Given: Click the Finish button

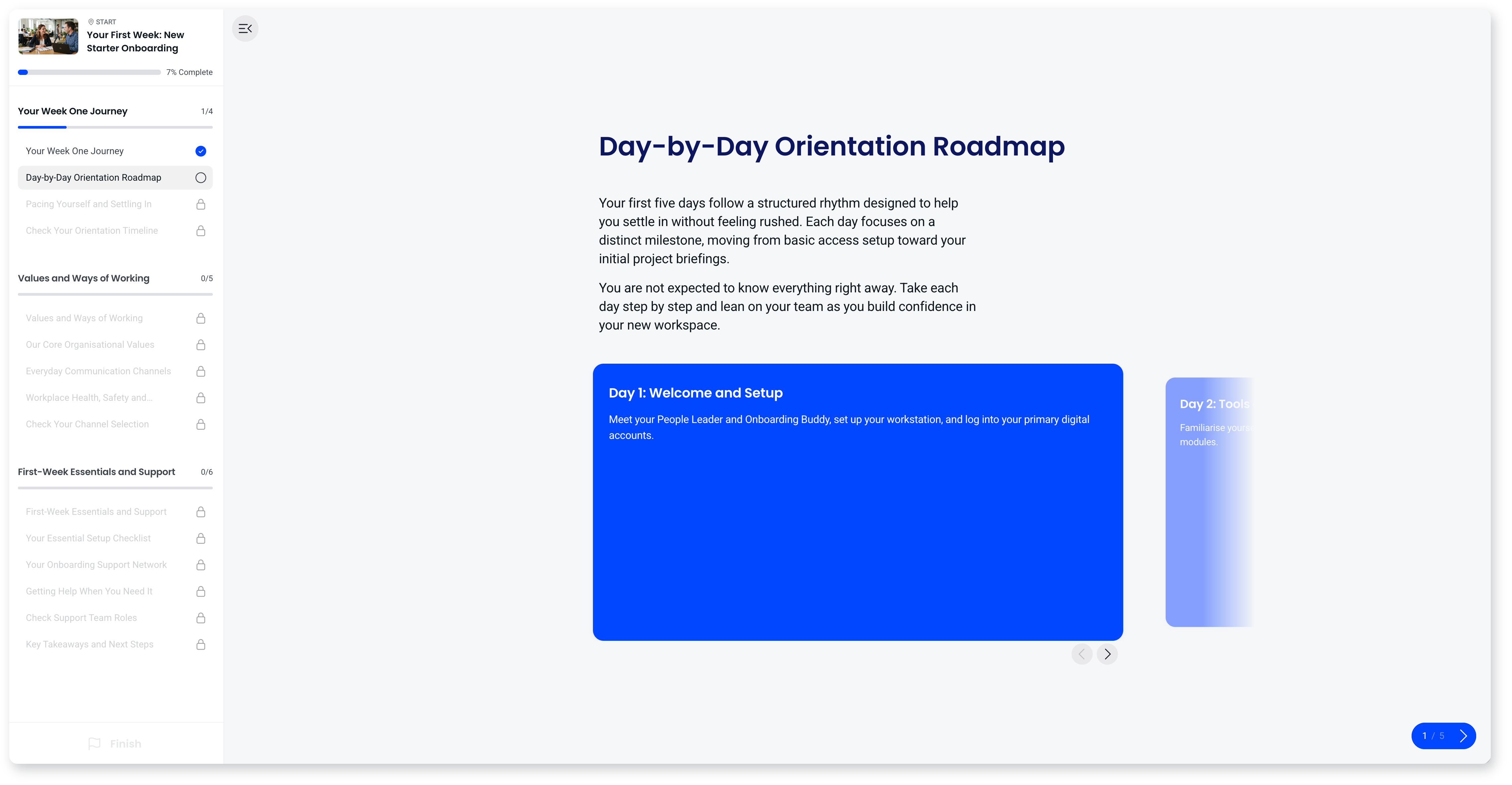Looking at the screenshot, I should [115, 743].
